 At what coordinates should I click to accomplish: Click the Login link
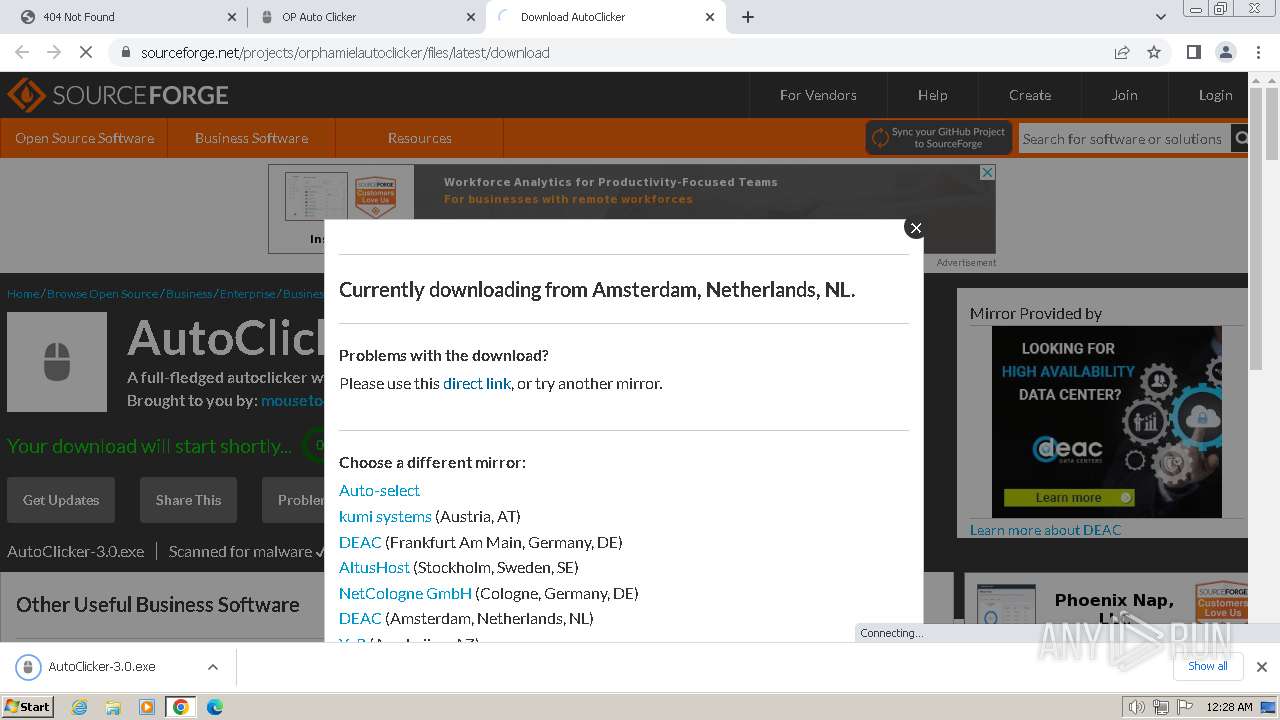pos(1215,95)
